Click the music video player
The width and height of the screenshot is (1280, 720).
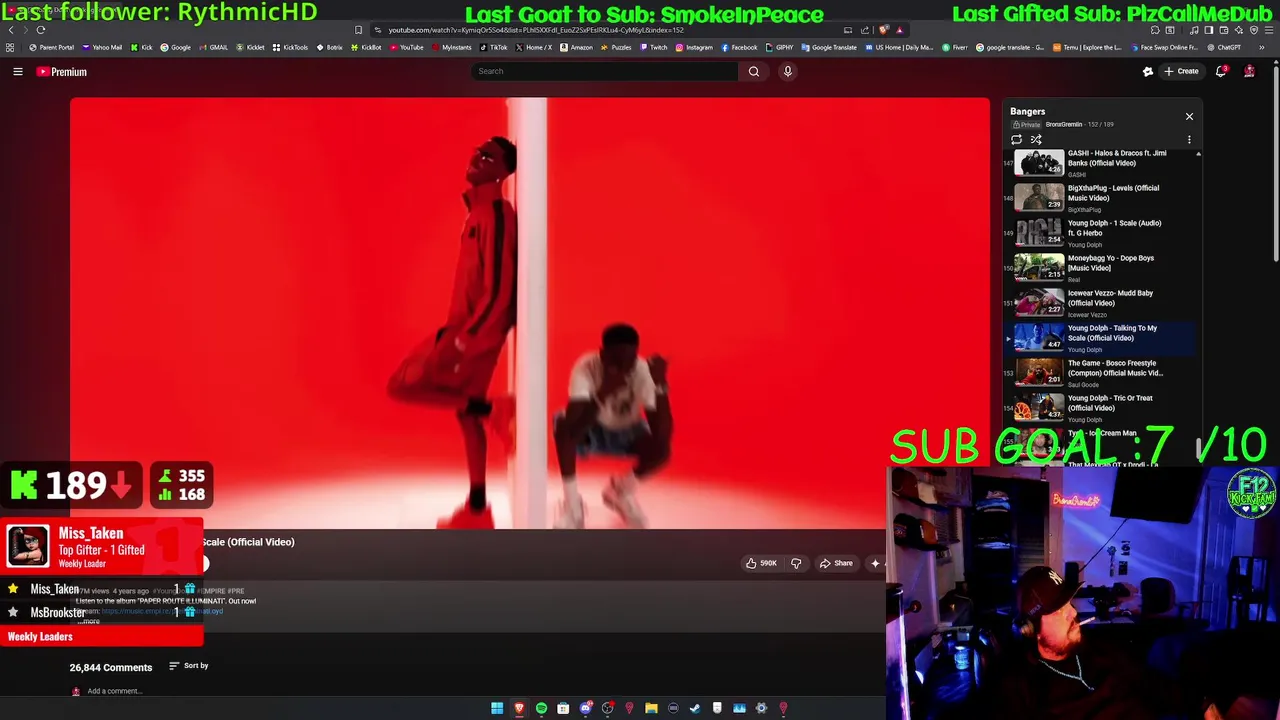tap(530, 313)
